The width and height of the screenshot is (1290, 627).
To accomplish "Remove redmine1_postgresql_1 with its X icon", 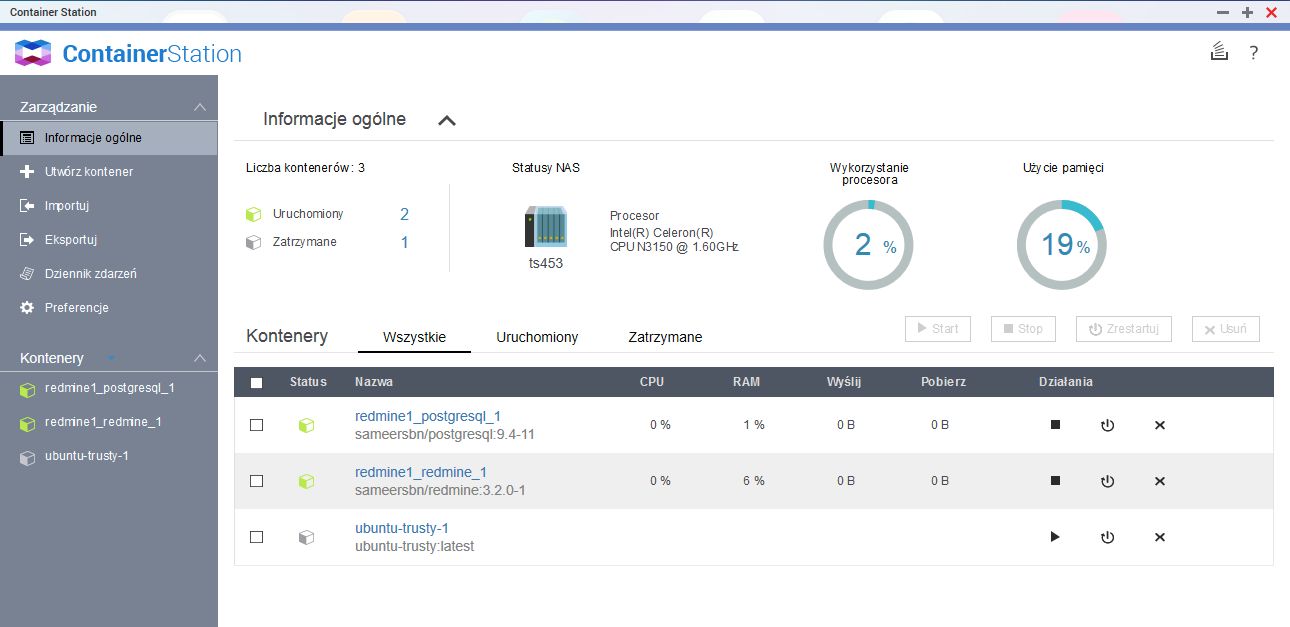I will [x=1160, y=425].
